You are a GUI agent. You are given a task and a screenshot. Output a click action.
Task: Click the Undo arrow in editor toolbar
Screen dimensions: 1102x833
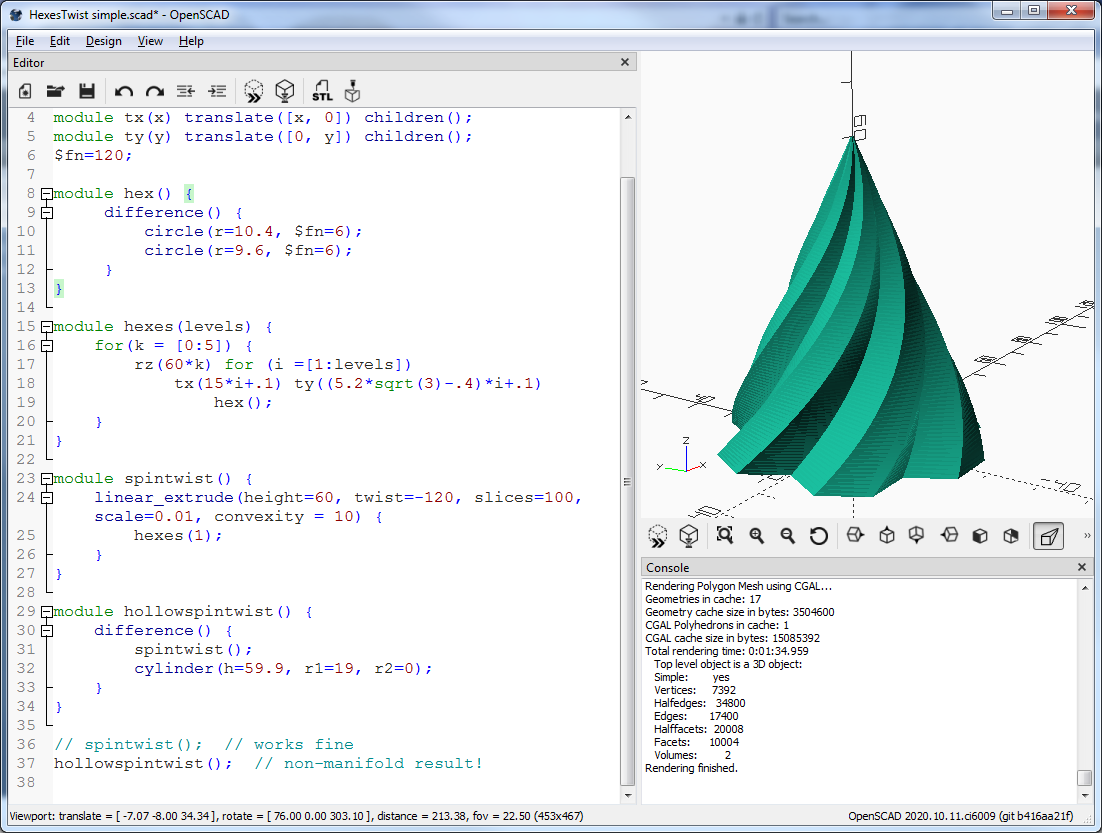coord(124,91)
